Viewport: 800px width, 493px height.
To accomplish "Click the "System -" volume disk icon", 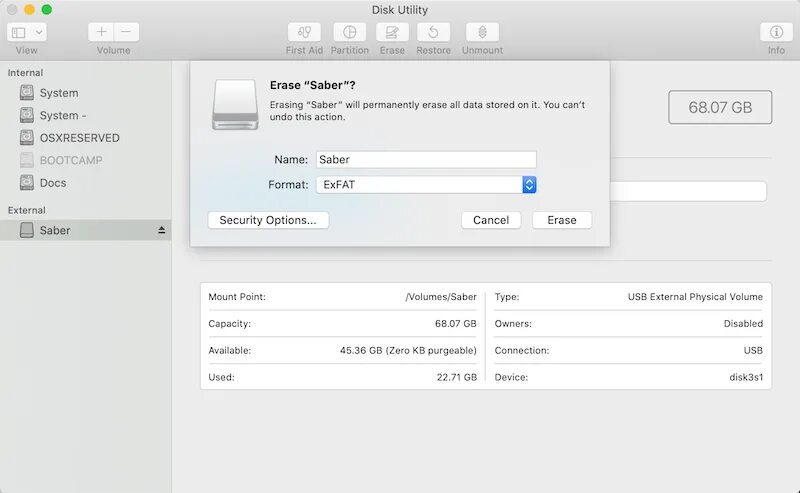I will pos(27,115).
